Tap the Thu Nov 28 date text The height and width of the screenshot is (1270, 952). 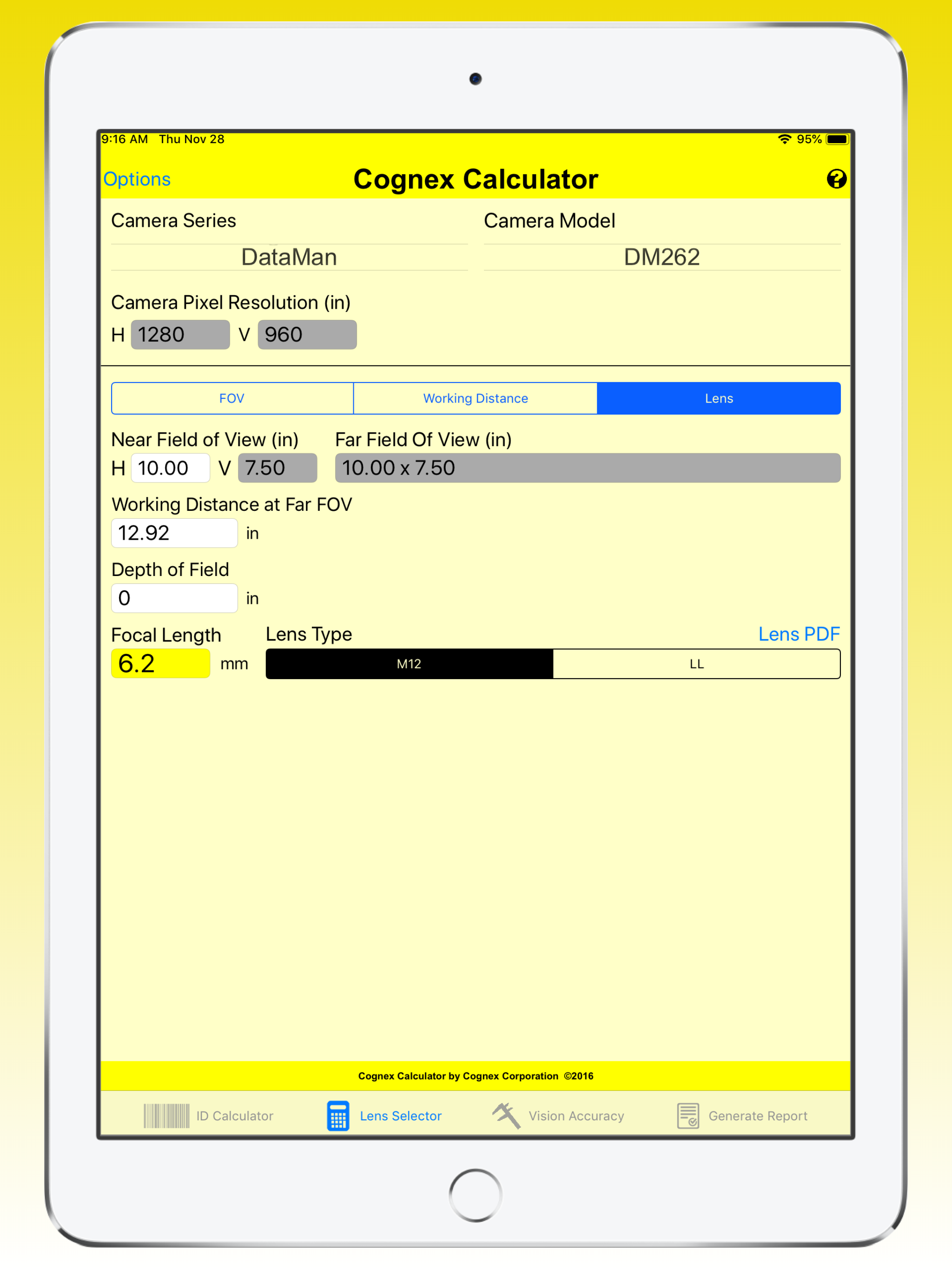192,139
